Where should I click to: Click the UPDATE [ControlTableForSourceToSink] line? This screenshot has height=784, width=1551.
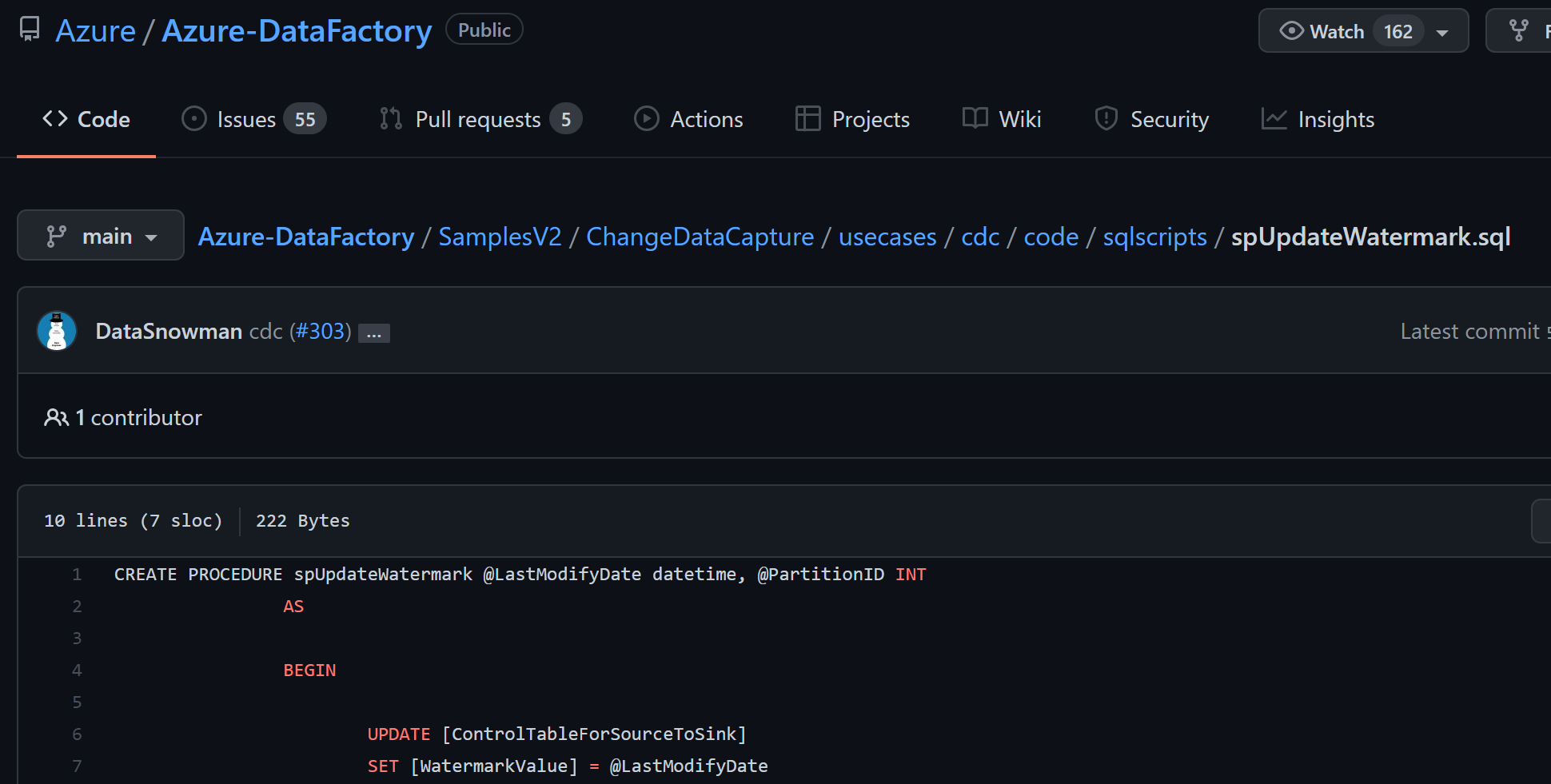(556, 734)
